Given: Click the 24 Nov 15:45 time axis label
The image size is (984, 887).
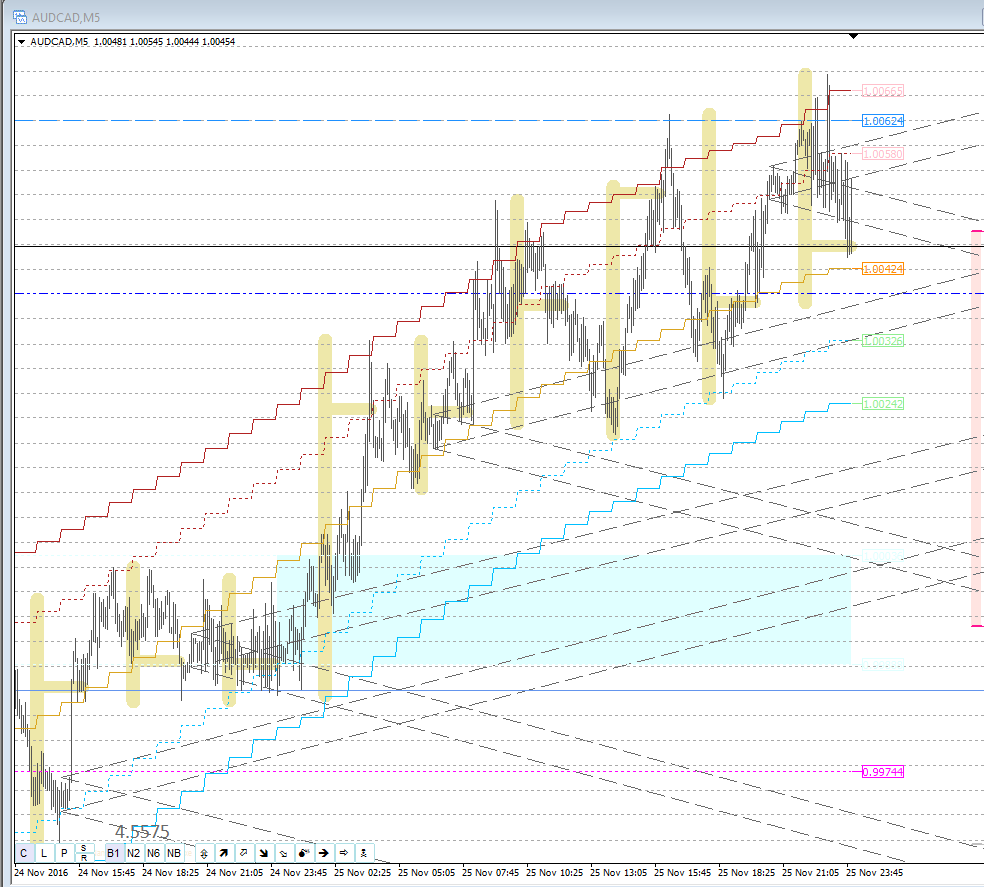Looking at the screenshot, I should [x=106, y=873].
